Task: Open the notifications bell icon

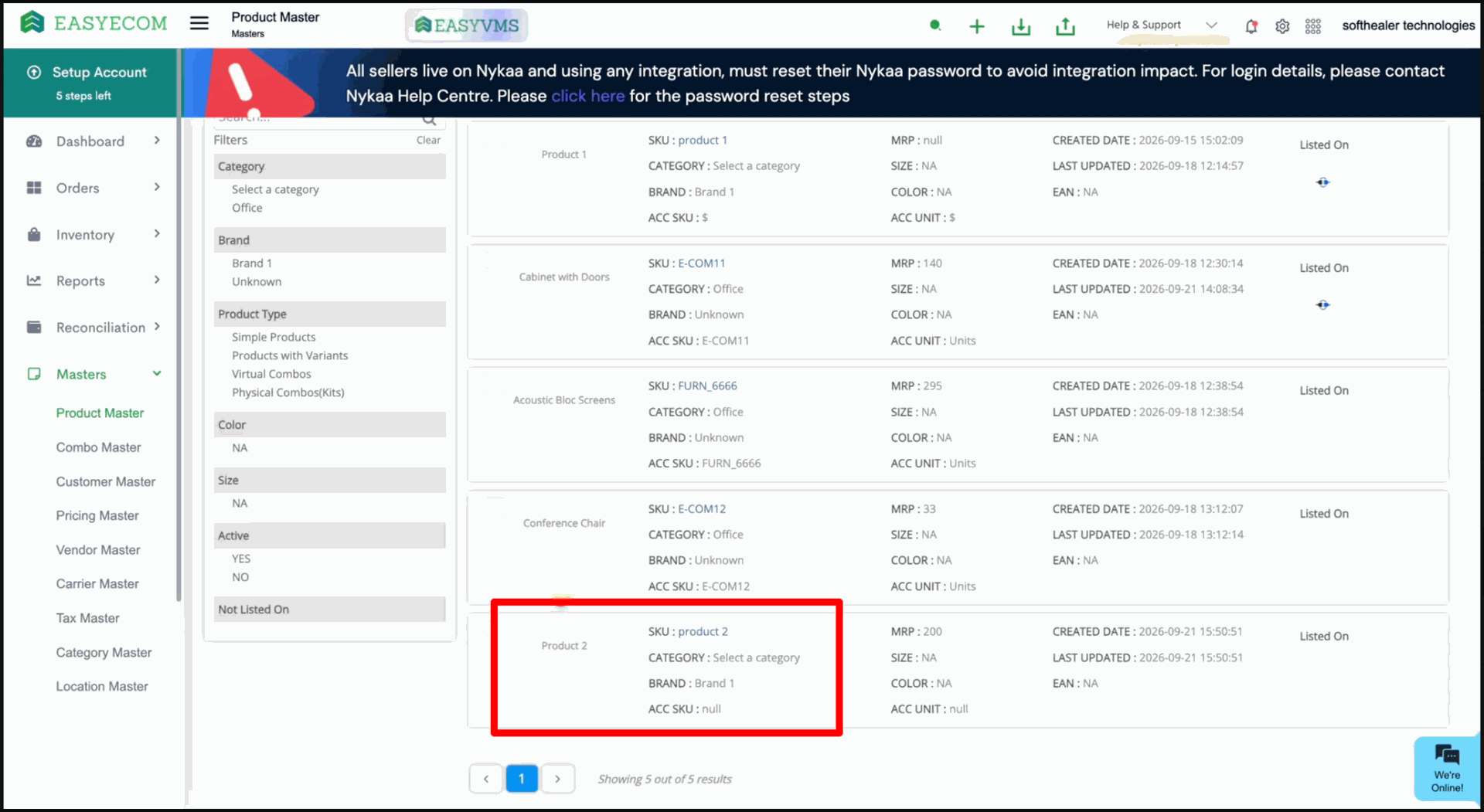Action: click(x=1251, y=26)
